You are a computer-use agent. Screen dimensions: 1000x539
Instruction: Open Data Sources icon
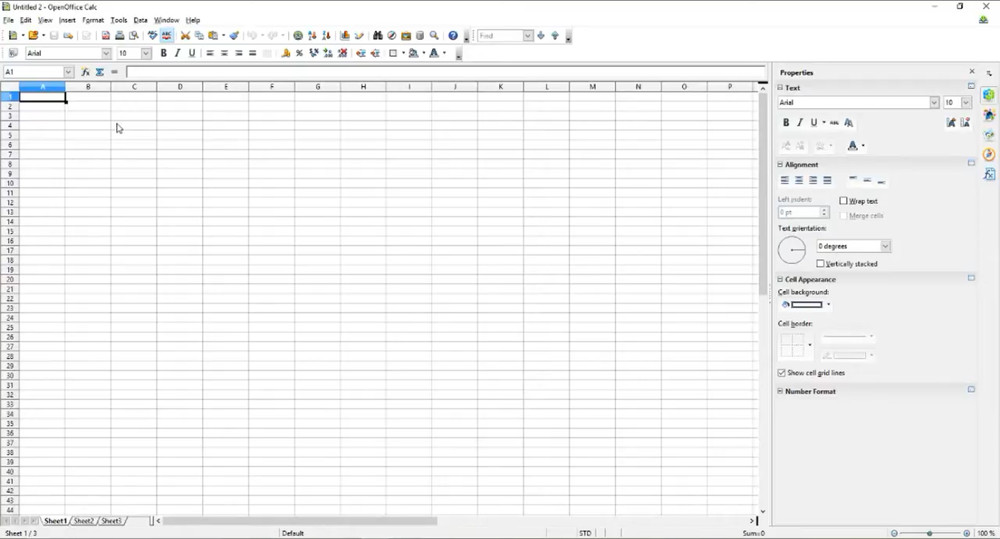point(420,36)
